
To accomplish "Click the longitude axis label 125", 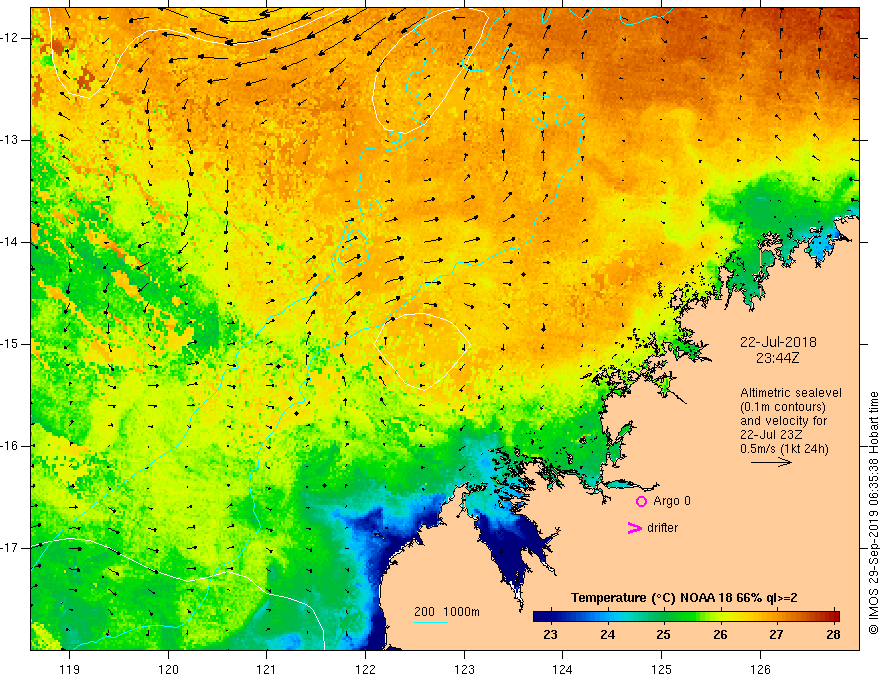I will (662, 669).
